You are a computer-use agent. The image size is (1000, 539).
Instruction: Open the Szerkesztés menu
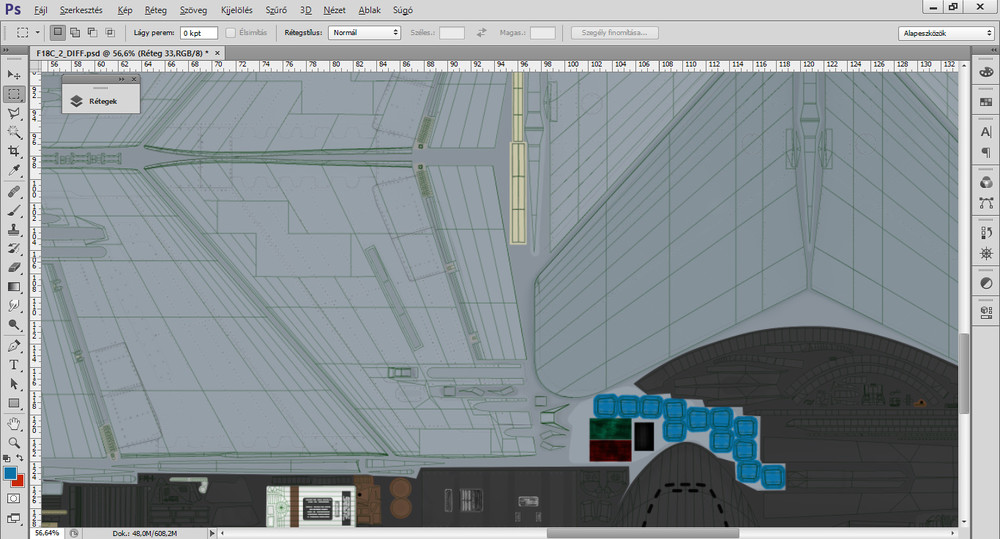(81, 10)
